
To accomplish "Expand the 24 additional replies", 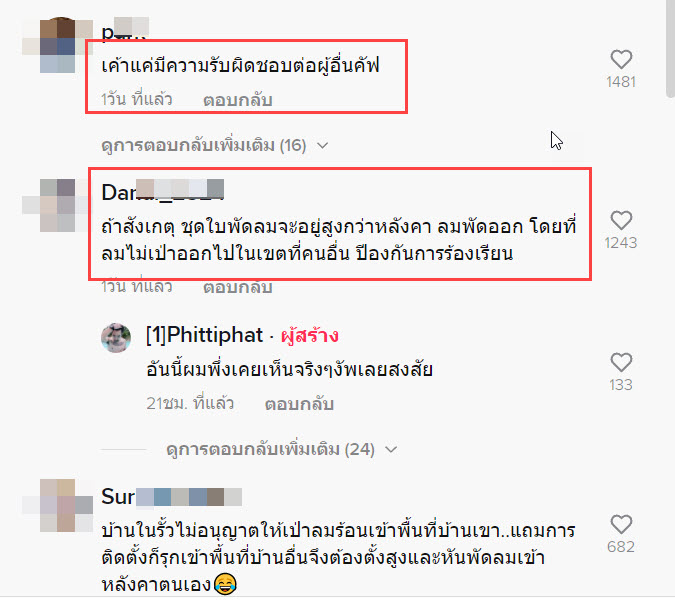I will click(x=270, y=449).
